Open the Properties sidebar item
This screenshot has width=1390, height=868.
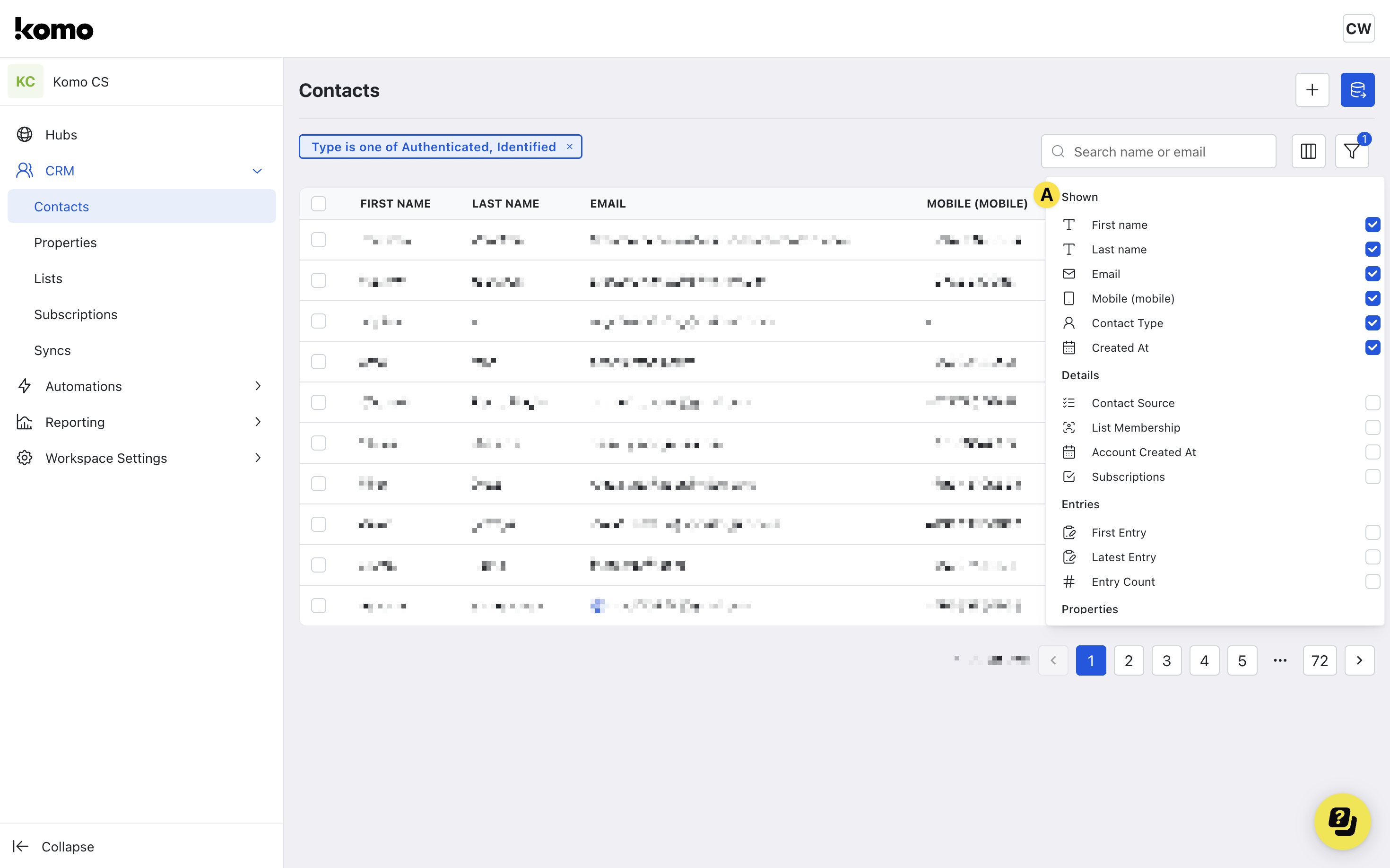65,242
